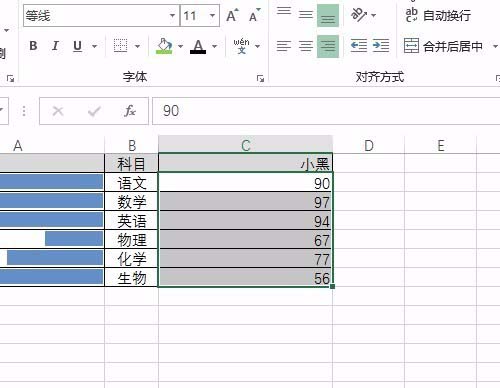Click the 科目 header cell
500x388 pixels.
point(132,164)
